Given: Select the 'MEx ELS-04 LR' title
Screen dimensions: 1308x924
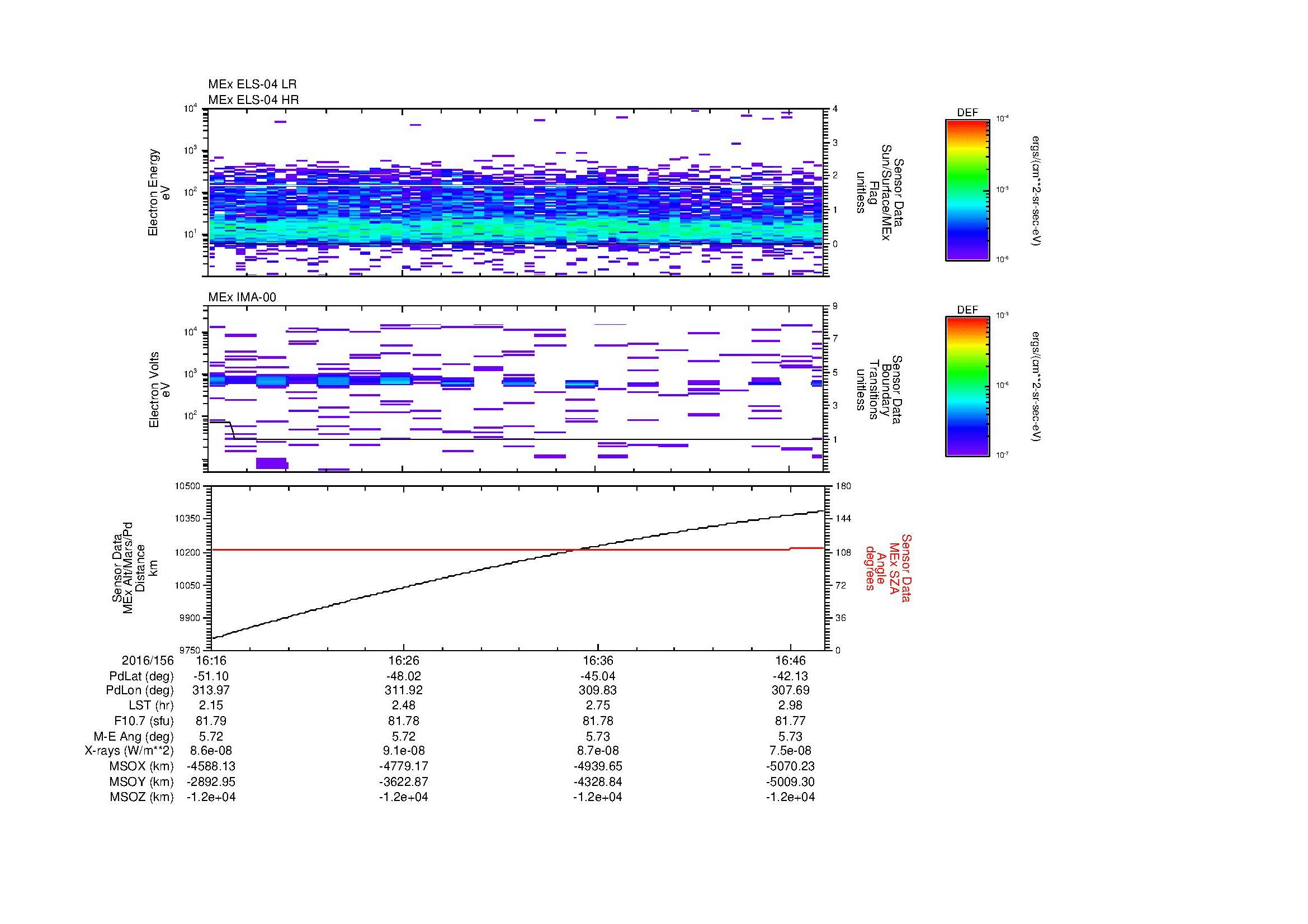Looking at the screenshot, I should click(252, 84).
